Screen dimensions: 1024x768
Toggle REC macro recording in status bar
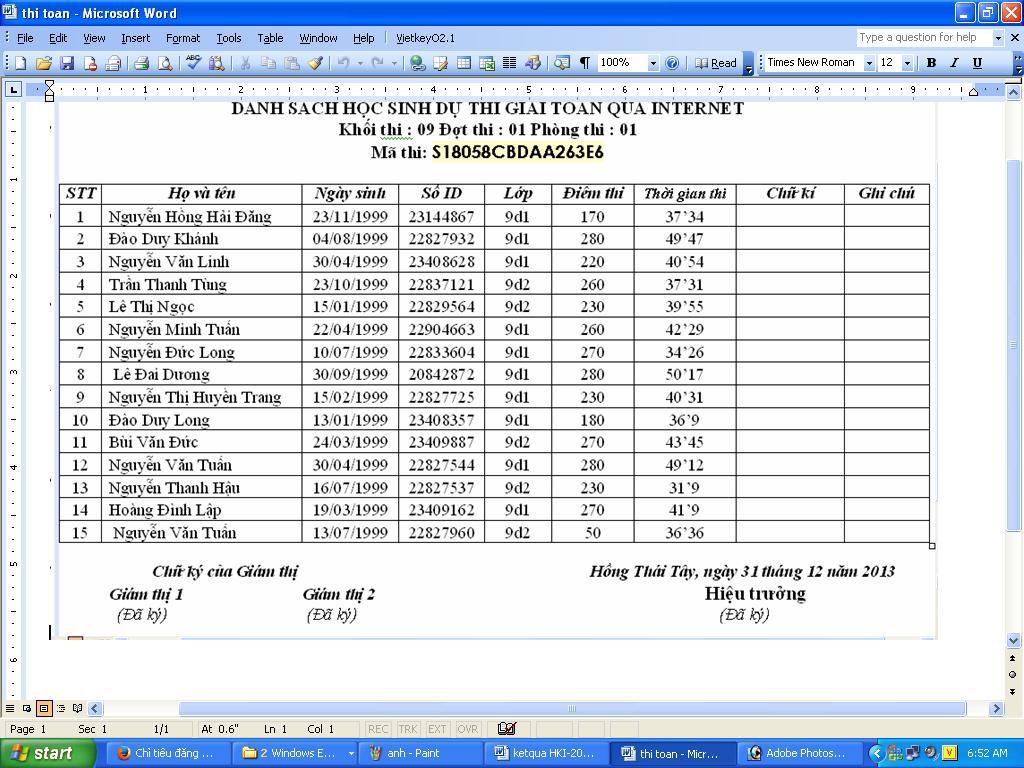pos(377,729)
